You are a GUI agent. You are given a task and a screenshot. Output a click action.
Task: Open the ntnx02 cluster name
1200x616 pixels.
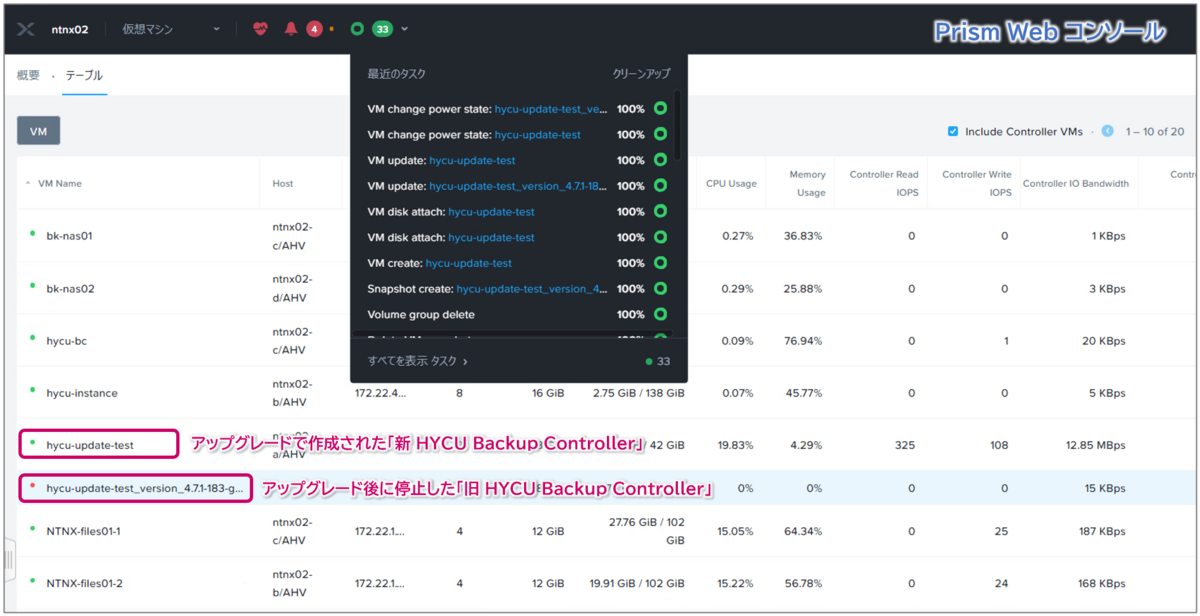[70, 29]
